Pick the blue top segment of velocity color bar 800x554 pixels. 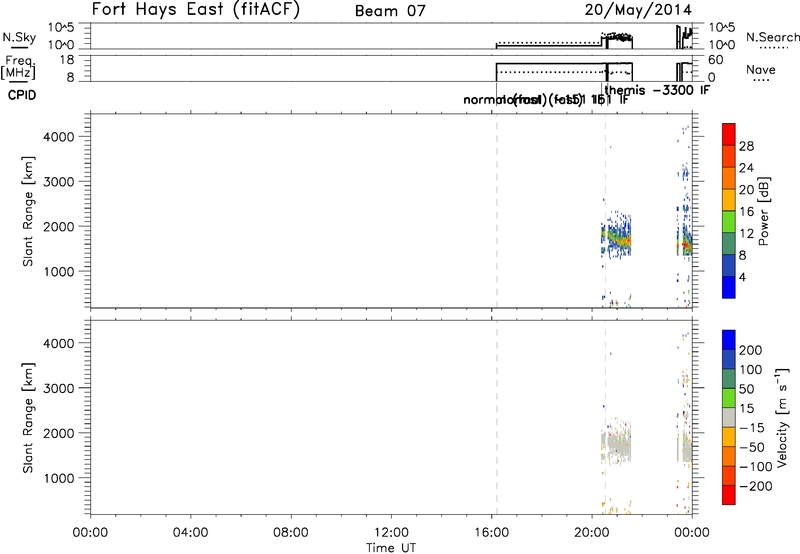tap(729, 340)
